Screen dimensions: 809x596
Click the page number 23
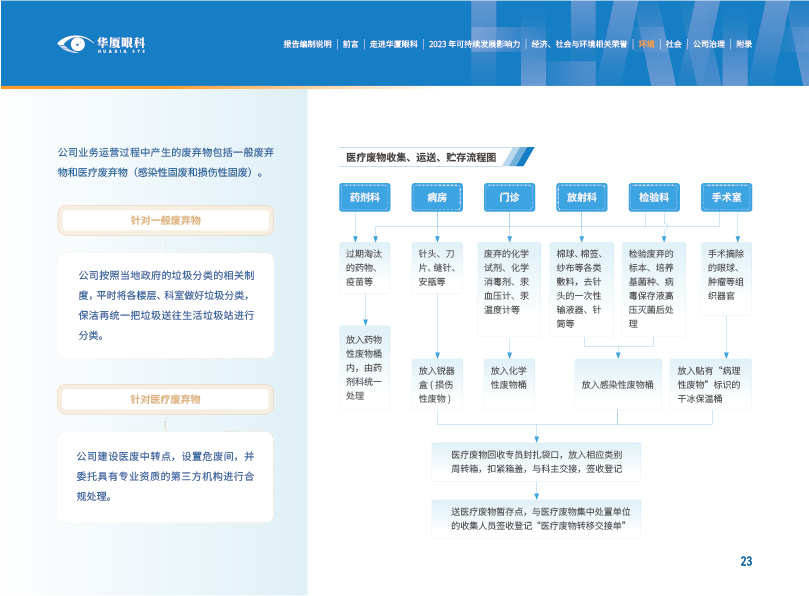point(746,561)
